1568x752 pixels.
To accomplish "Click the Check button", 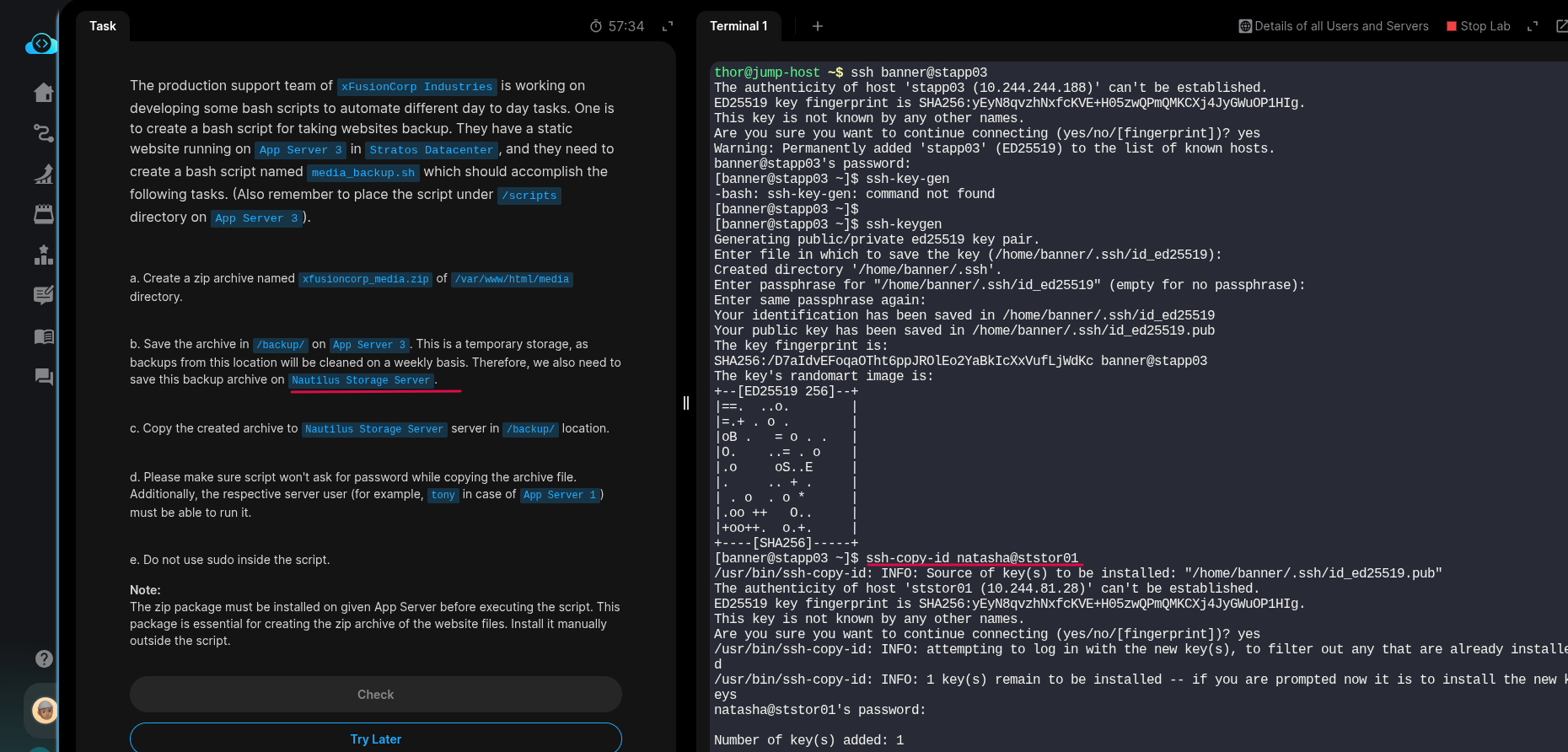I will 376,695.
